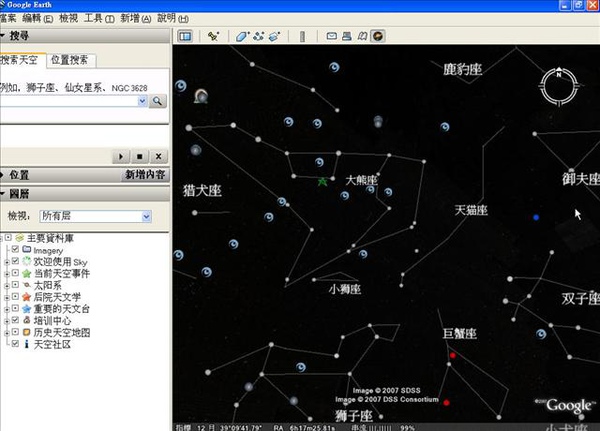
Task: Click the compass N north marker
Action: click(559, 75)
